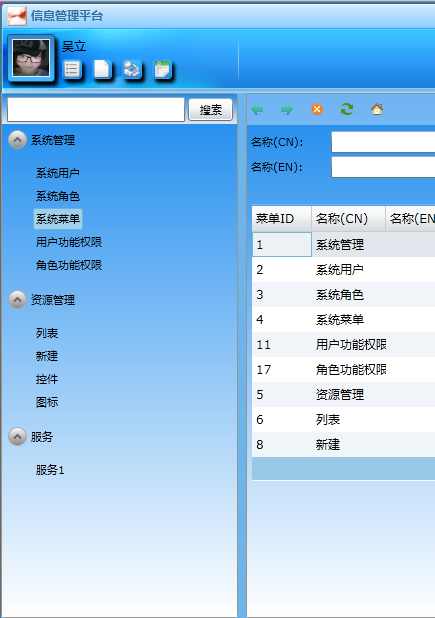Image resolution: width=435 pixels, height=618 pixels.
Task: Click the calendar icon in header
Action: coord(162,69)
